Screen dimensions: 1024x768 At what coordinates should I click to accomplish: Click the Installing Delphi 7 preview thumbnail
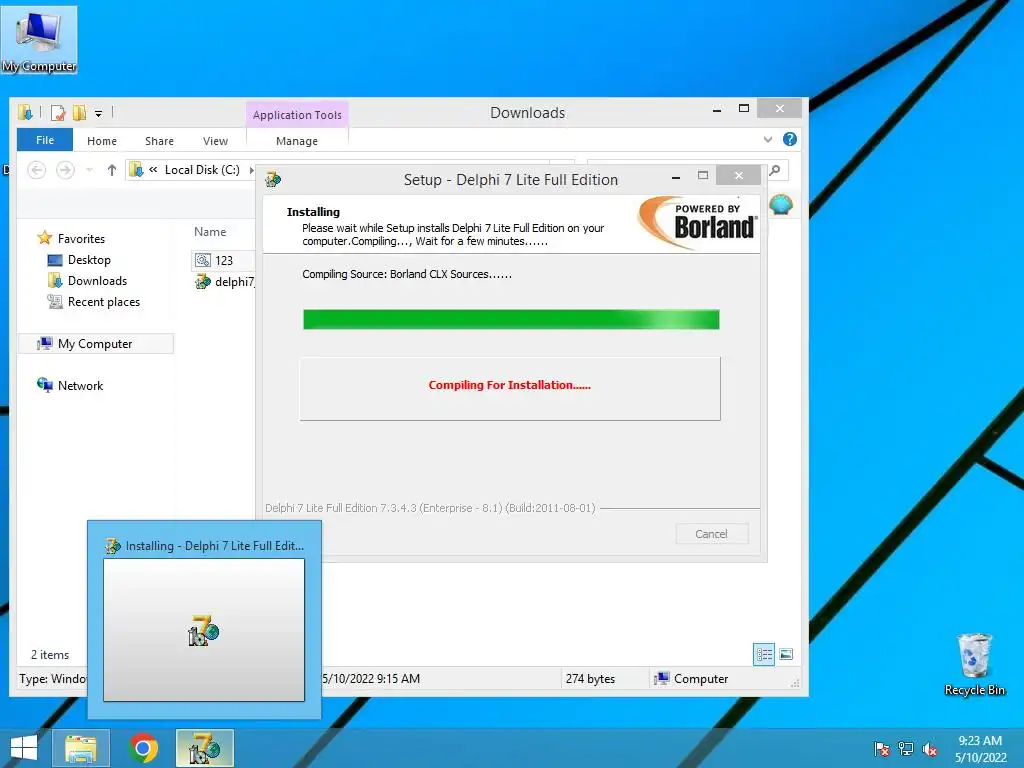[x=204, y=630]
